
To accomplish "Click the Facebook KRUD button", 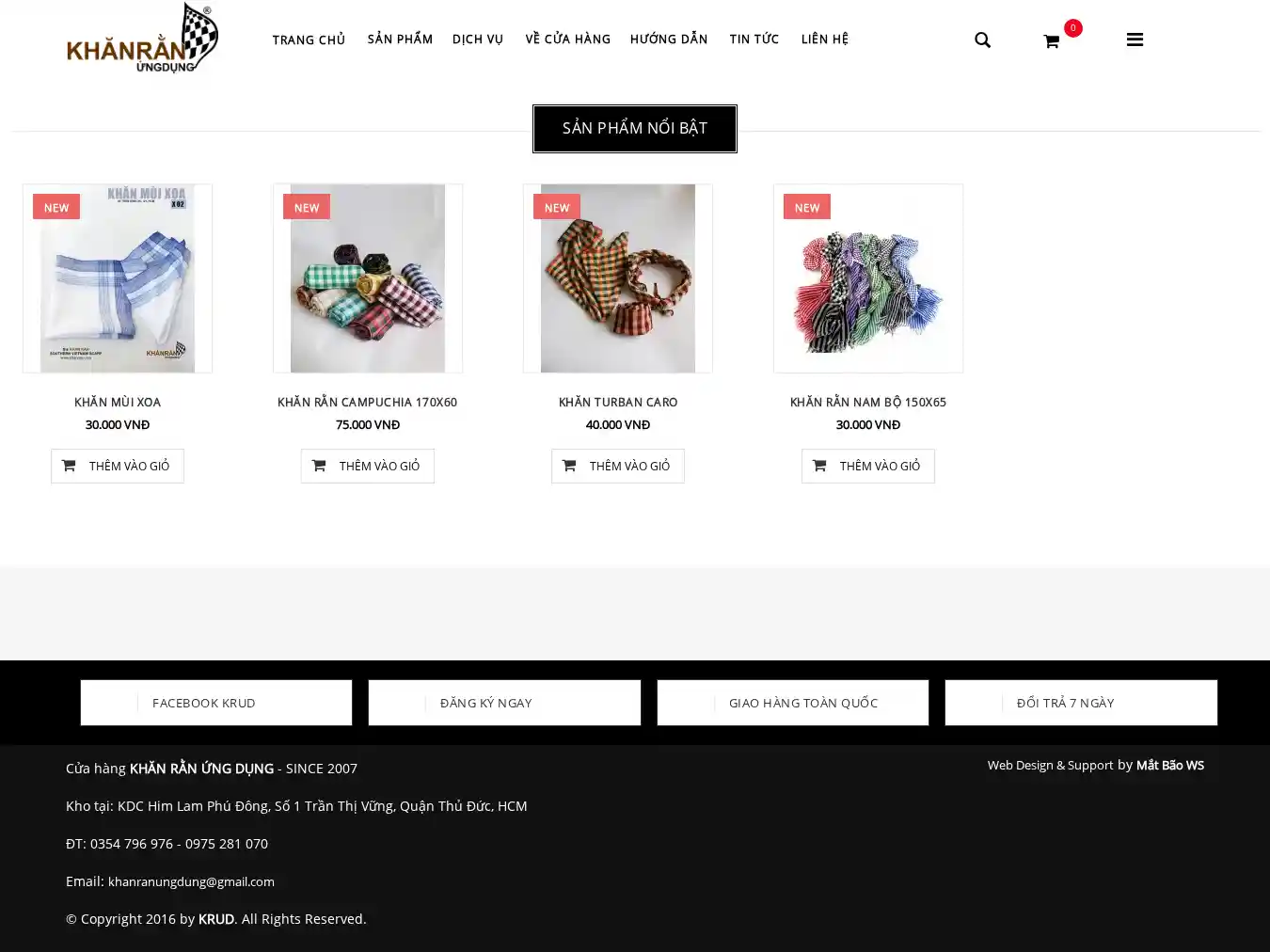I will click(x=216, y=703).
